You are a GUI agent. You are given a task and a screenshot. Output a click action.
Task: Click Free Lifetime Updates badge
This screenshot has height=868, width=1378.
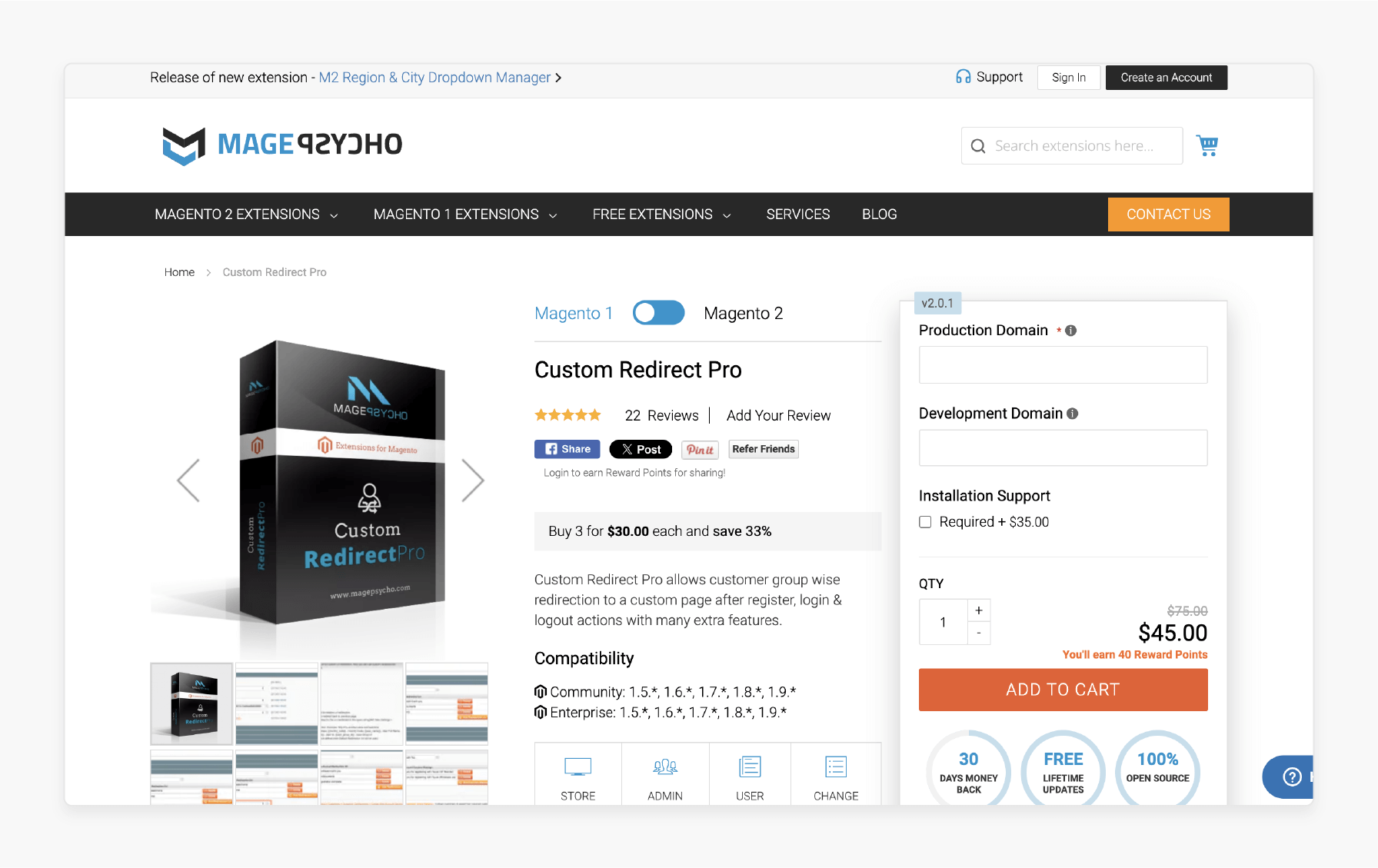[1063, 769]
